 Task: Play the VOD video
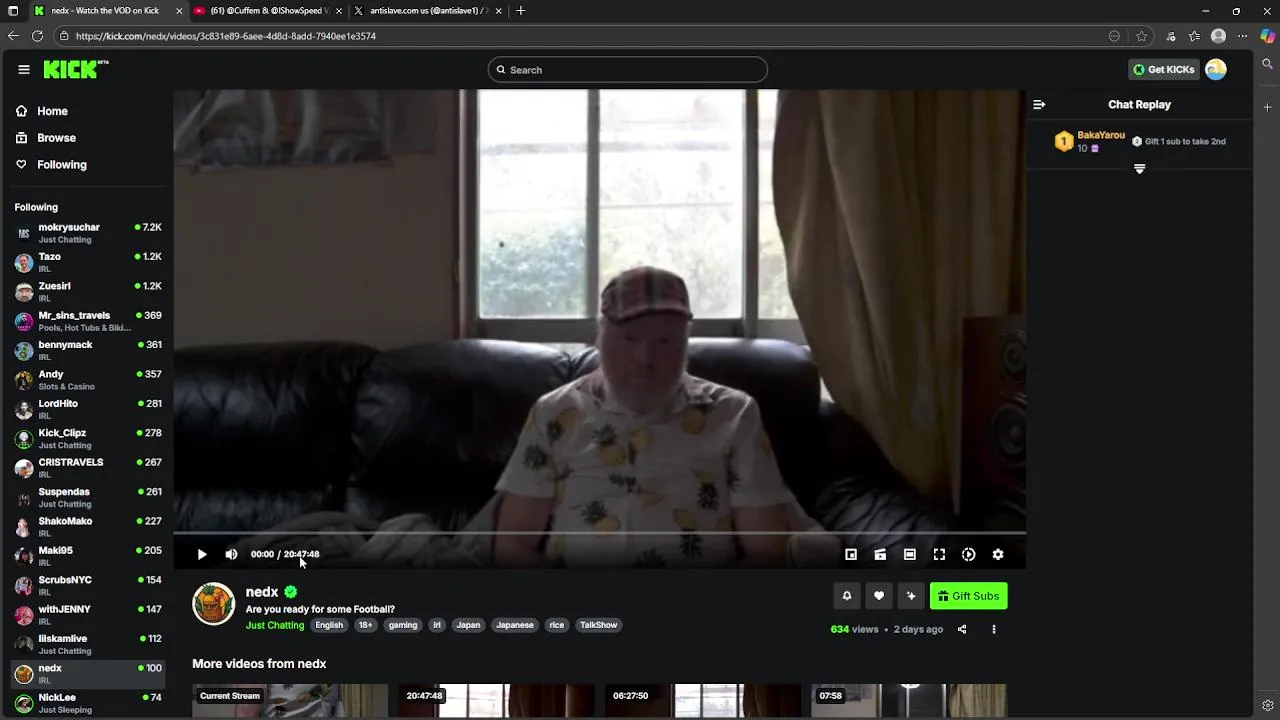202,554
